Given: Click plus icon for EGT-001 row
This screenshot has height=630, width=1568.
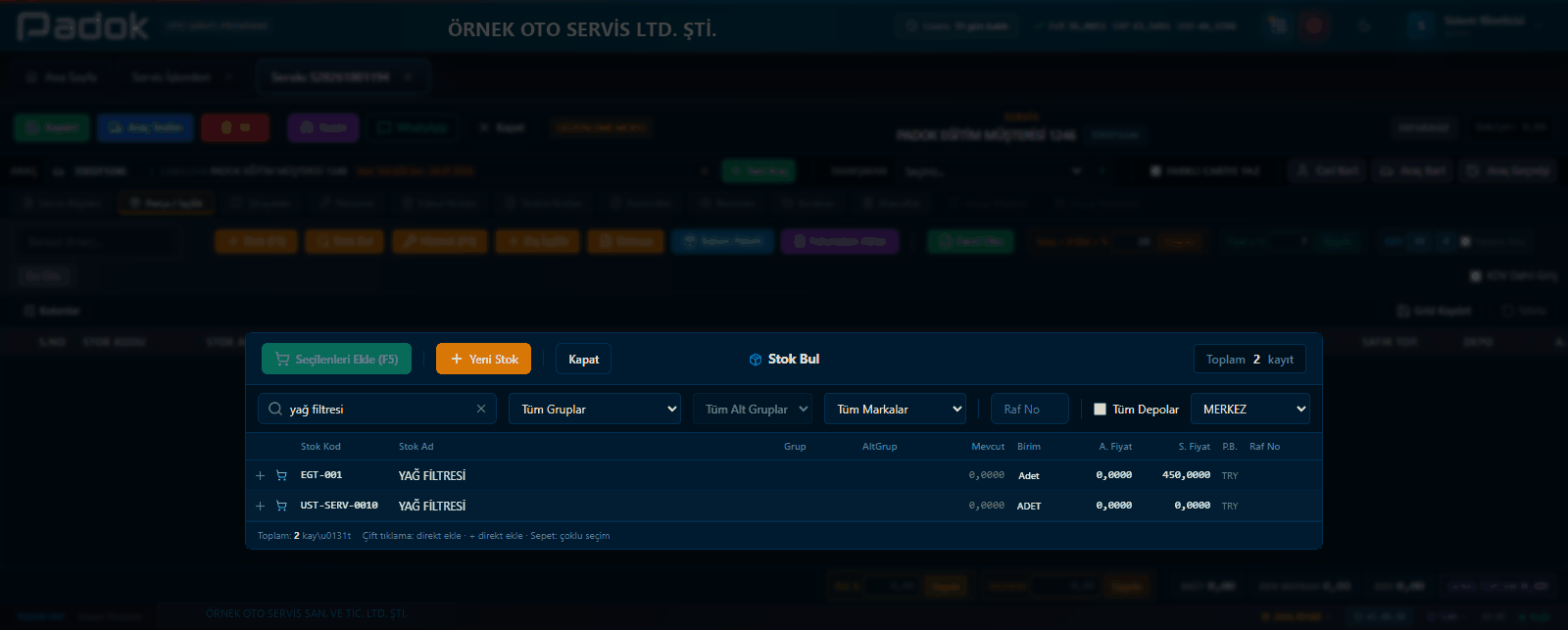Looking at the screenshot, I should click(x=260, y=475).
